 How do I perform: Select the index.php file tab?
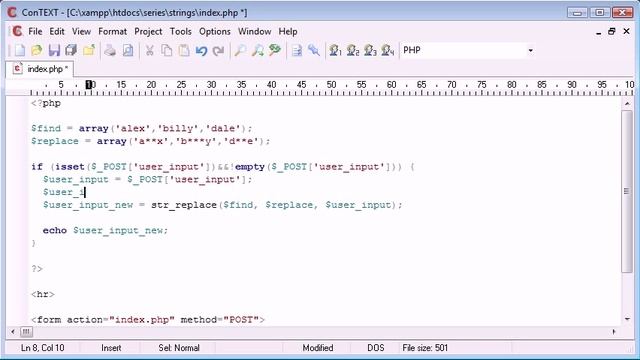coord(40,69)
